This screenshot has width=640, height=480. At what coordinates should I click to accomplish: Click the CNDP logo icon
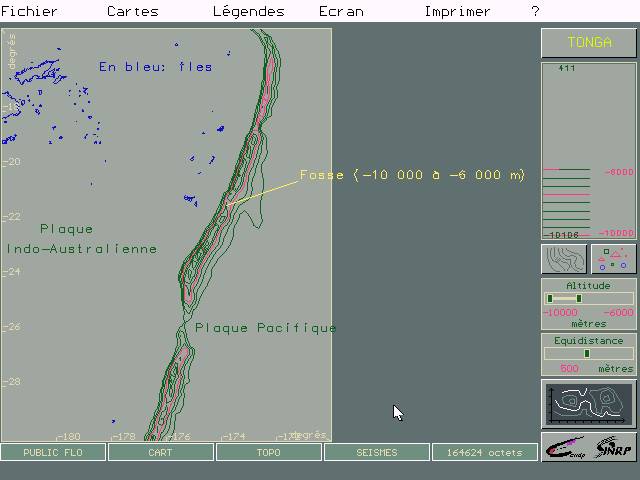pos(566,448)
